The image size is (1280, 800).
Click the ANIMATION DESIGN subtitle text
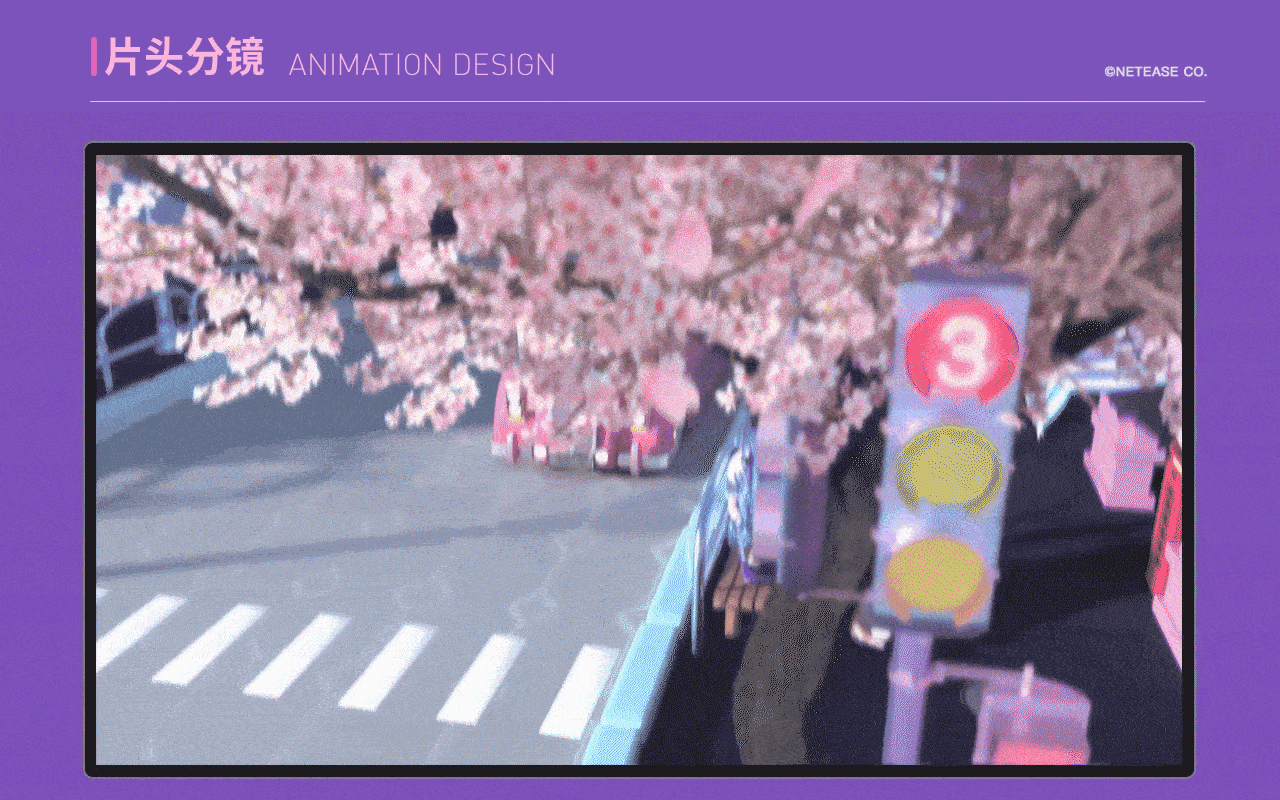pos(422,65)
